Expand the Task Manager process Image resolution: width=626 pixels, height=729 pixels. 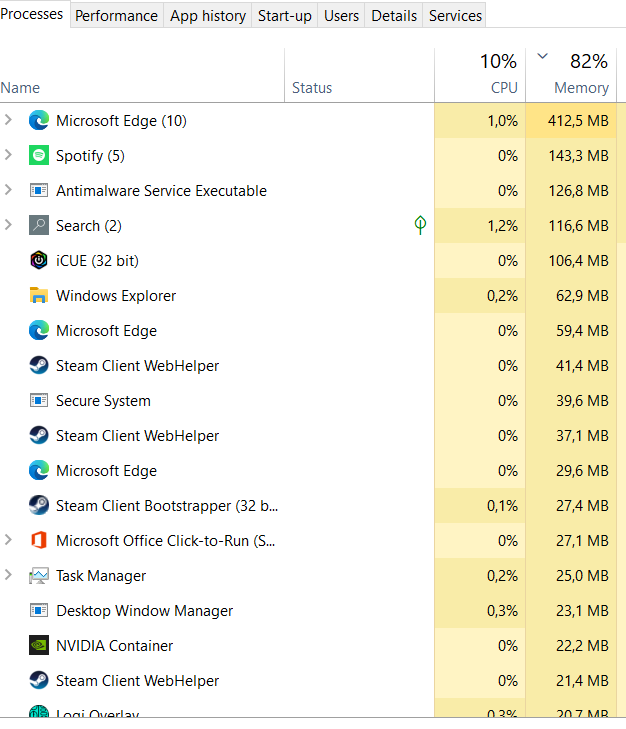coord(8,575)
